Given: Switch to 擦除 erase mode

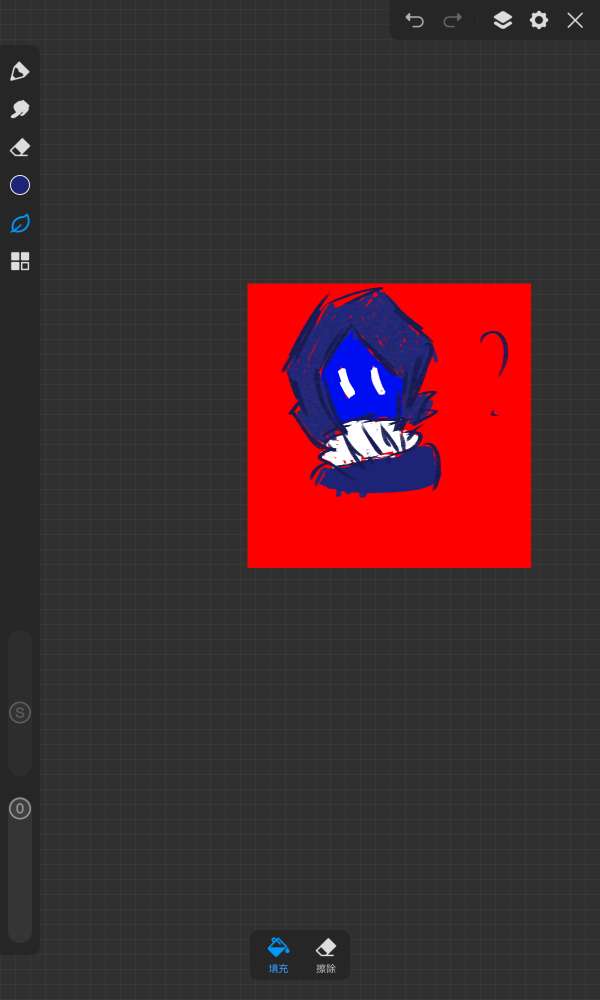Looking at the screenshot, I should point(326,955).
